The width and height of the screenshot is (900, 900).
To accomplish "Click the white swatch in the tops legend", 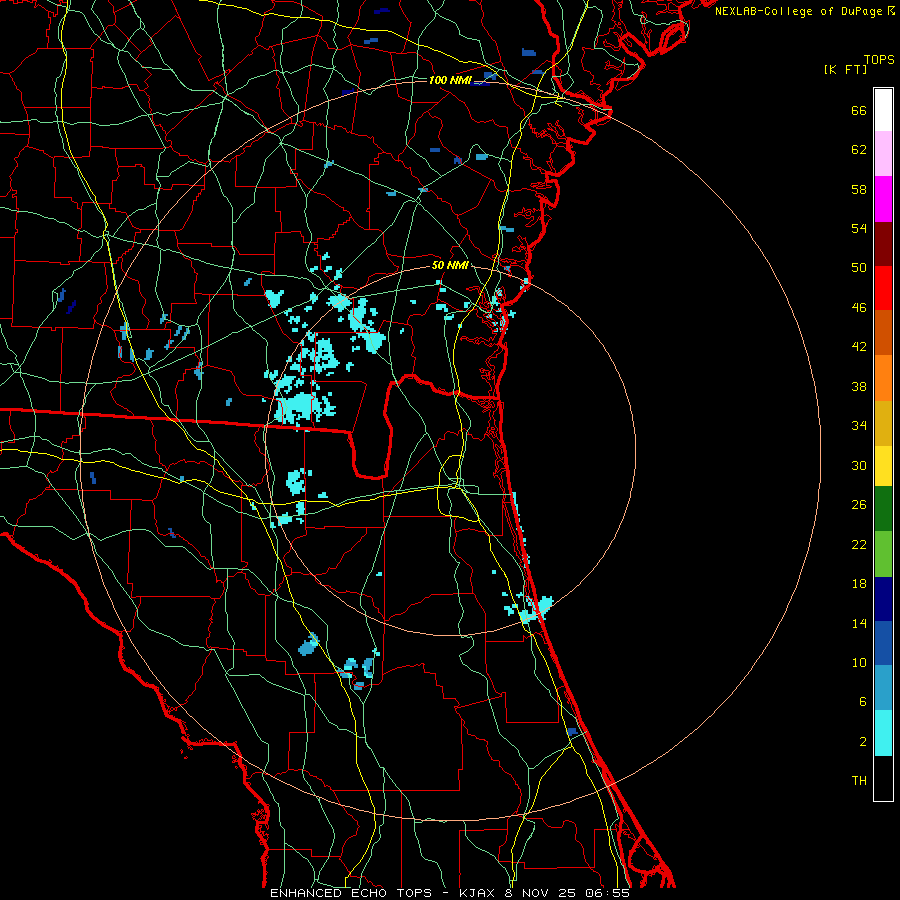I will pyautogui.click(x=883, y=110).
